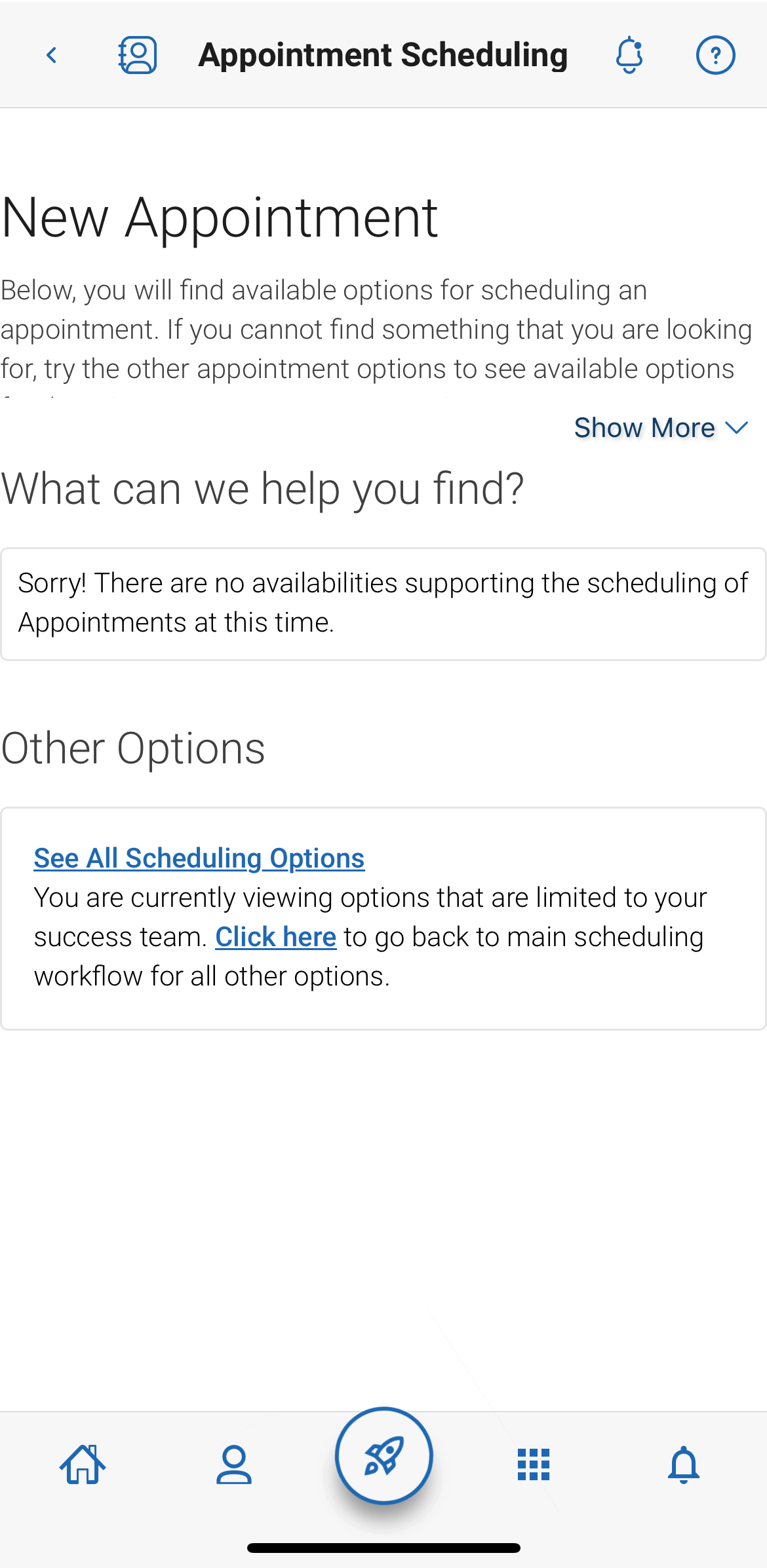Open notifications from the top bell icon
The height and width of the screenshot is (1568, 767).
(629, 55)
